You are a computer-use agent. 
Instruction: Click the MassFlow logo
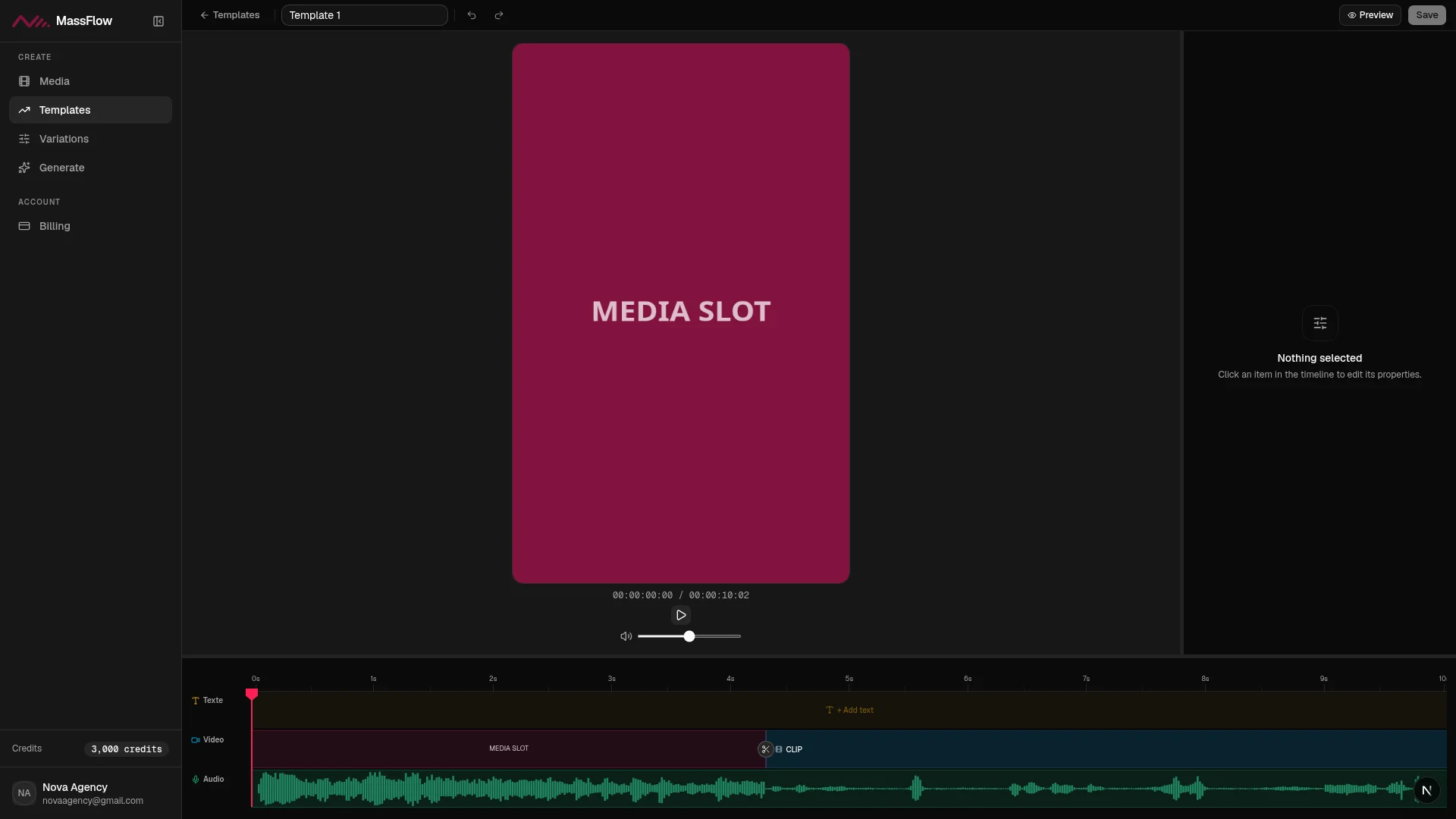(x=62, y=21)
